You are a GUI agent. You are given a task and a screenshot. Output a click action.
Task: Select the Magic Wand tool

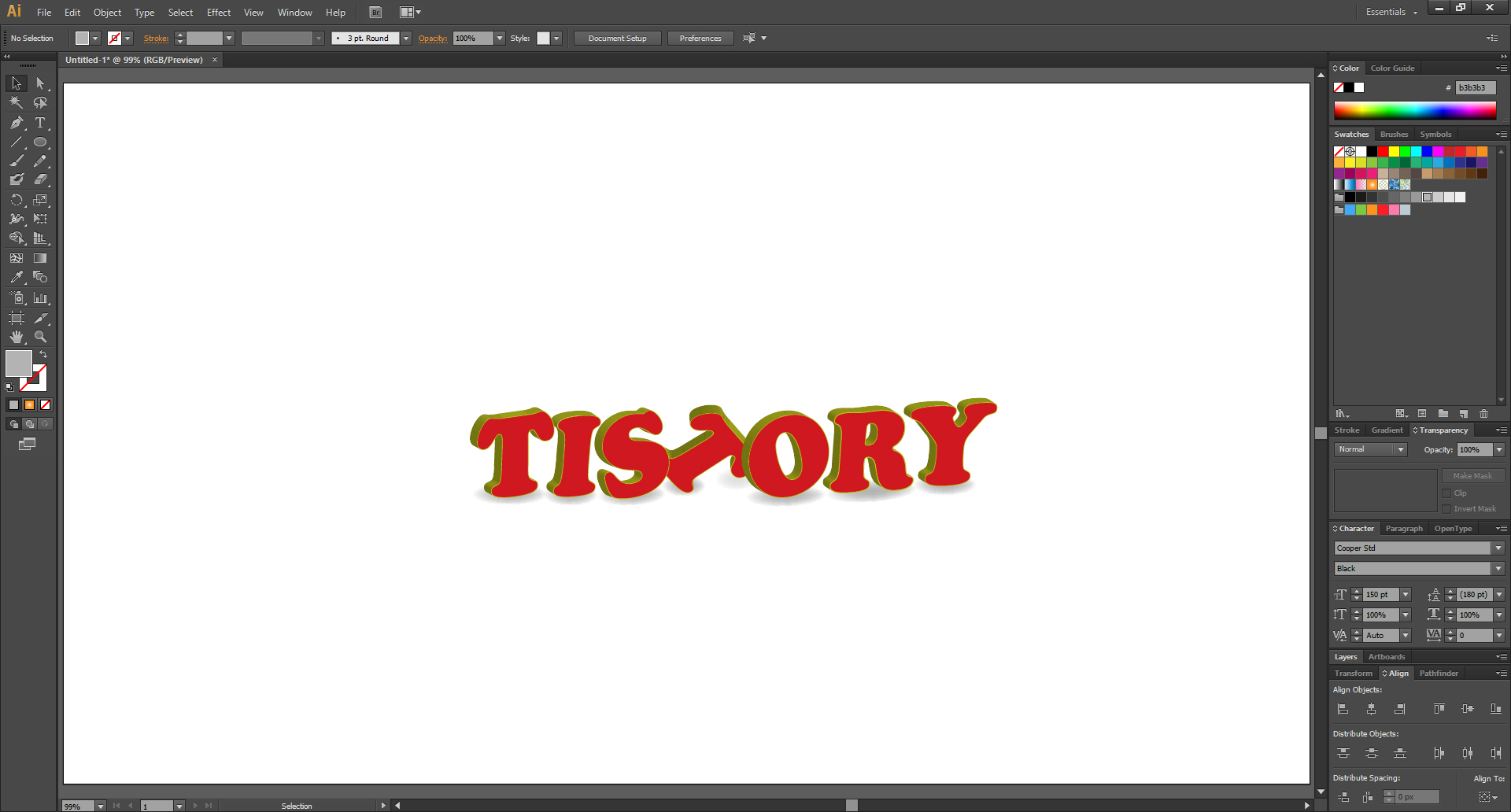coord(17,102)
